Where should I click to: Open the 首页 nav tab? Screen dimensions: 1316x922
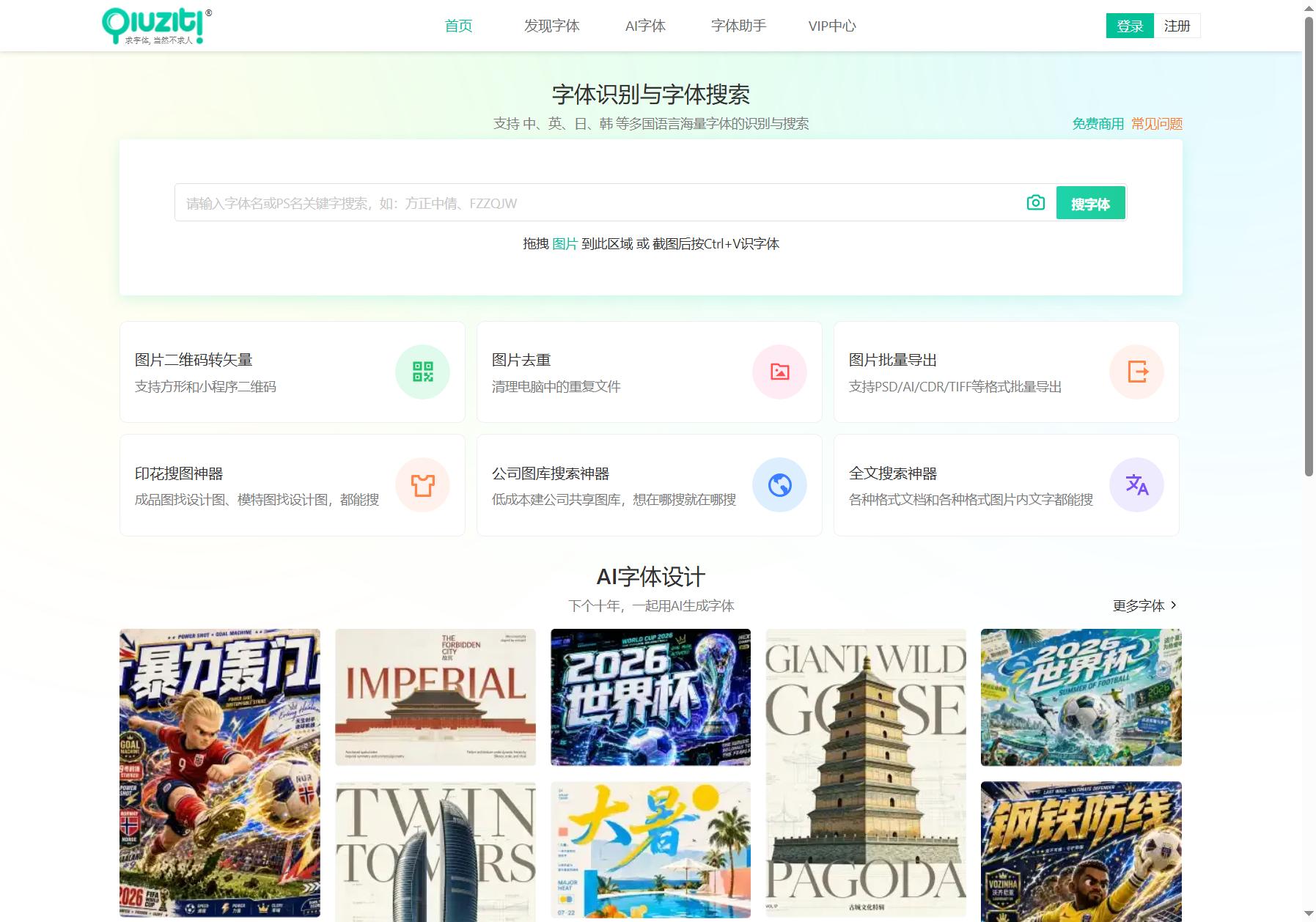tap(458, 26)
